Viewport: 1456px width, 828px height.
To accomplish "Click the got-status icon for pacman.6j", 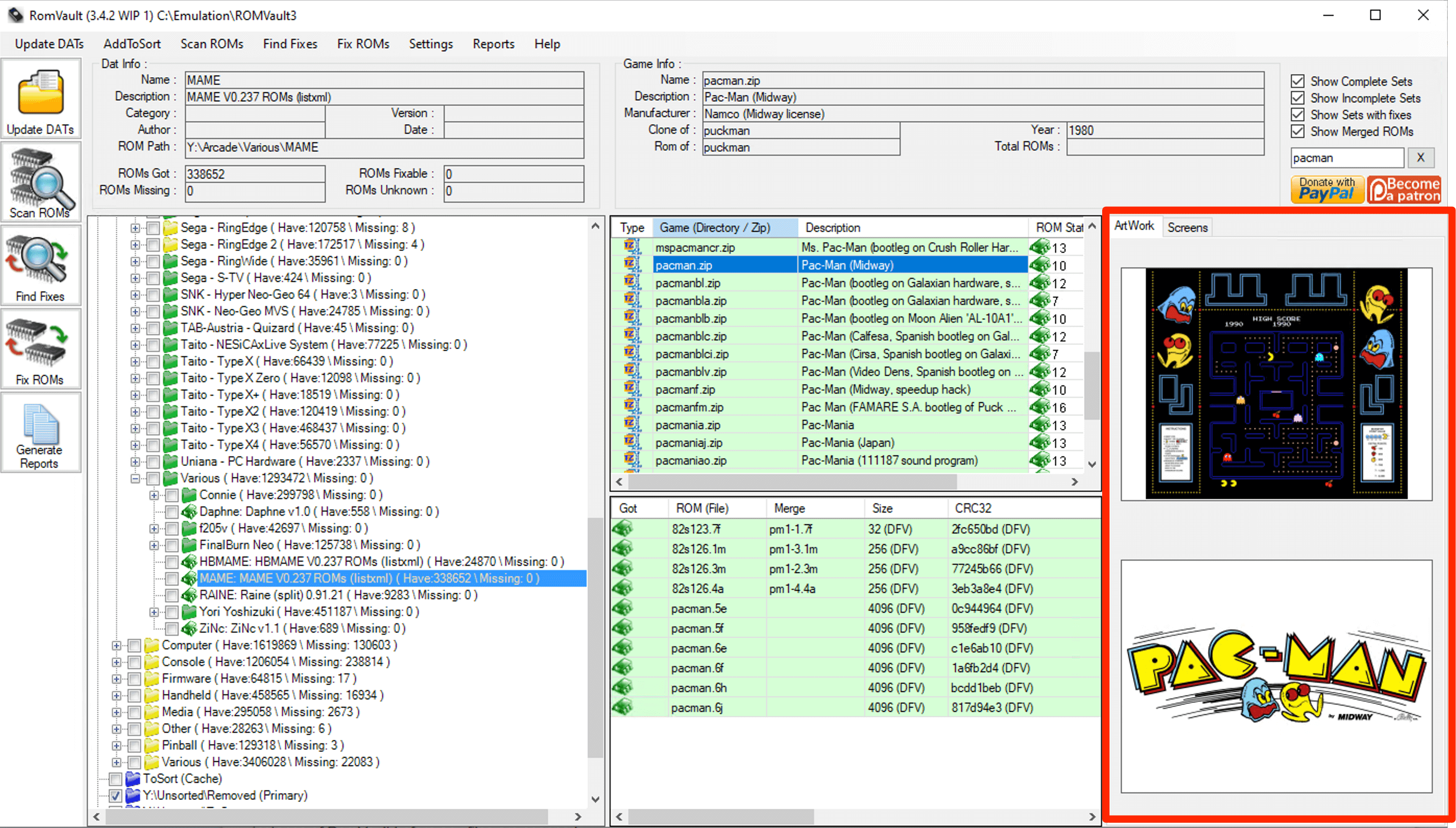I will 622,707.
